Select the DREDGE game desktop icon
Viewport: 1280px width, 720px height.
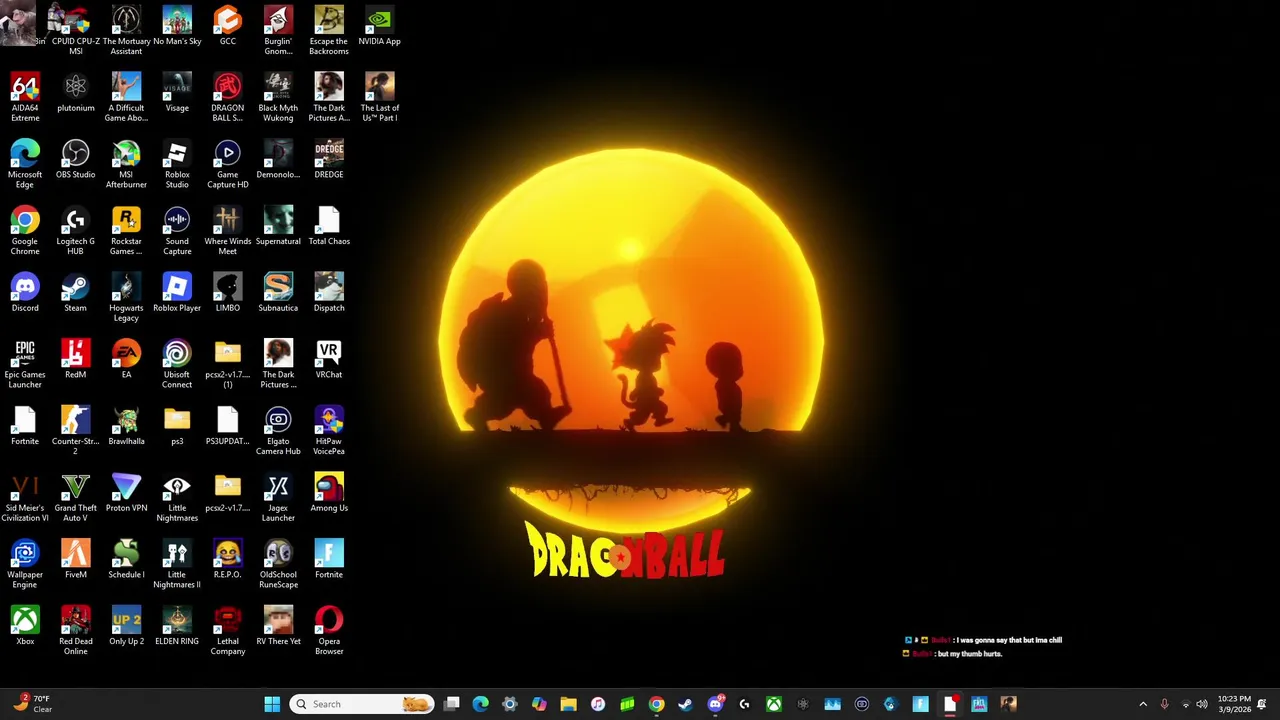[329, 160]
